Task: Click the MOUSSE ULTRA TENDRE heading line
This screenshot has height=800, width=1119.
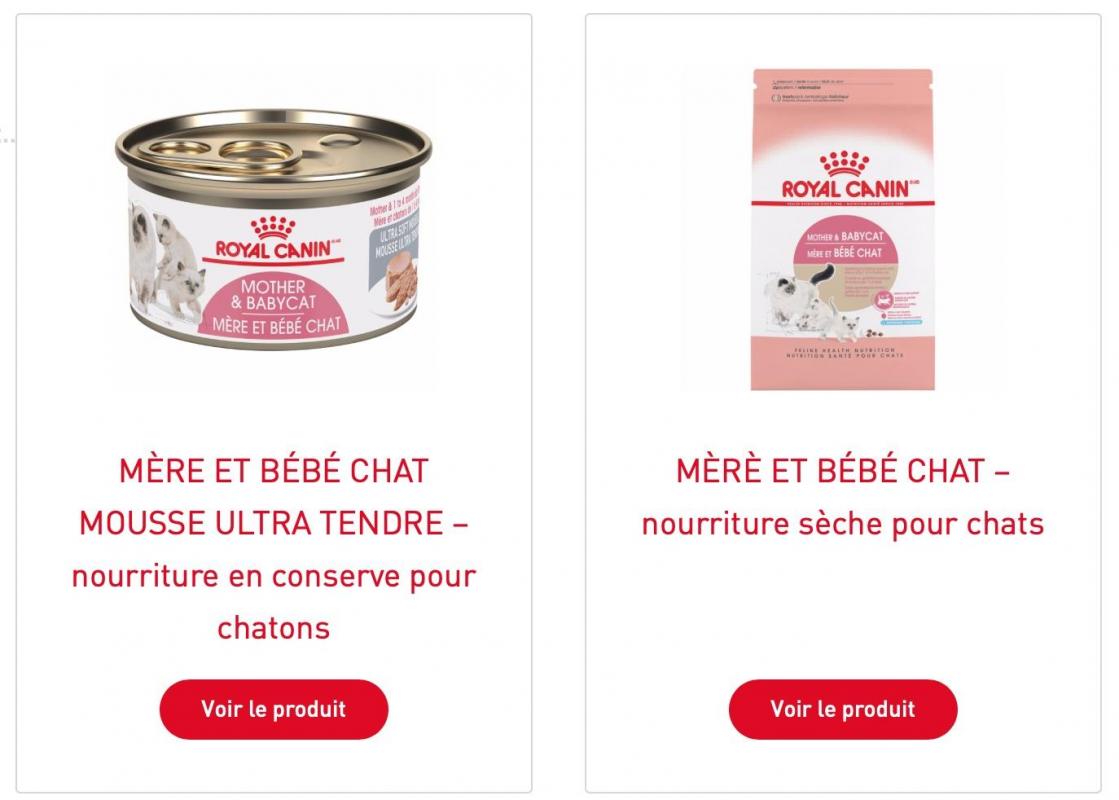Action: 273,524
